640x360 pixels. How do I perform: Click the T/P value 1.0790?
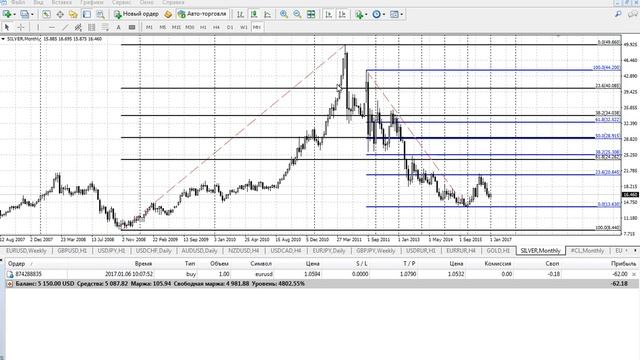coord(408,274)
